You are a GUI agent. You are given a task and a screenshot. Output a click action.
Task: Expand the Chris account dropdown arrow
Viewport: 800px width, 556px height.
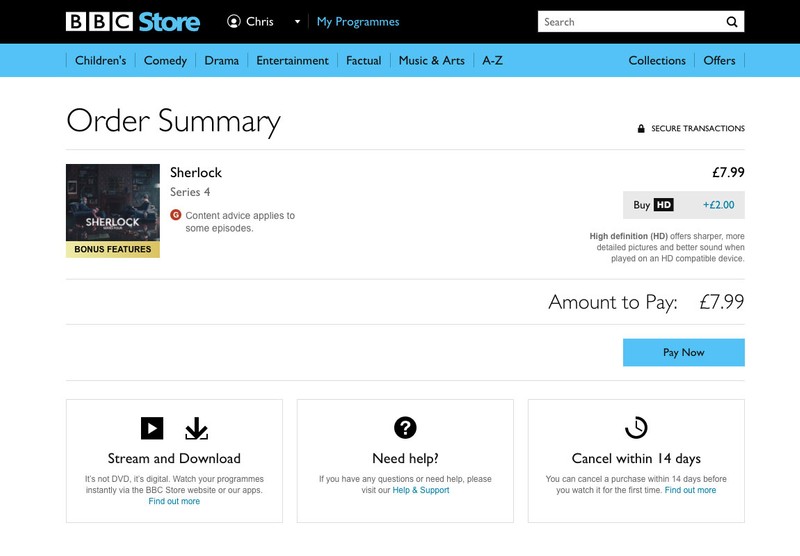(297, 22)
